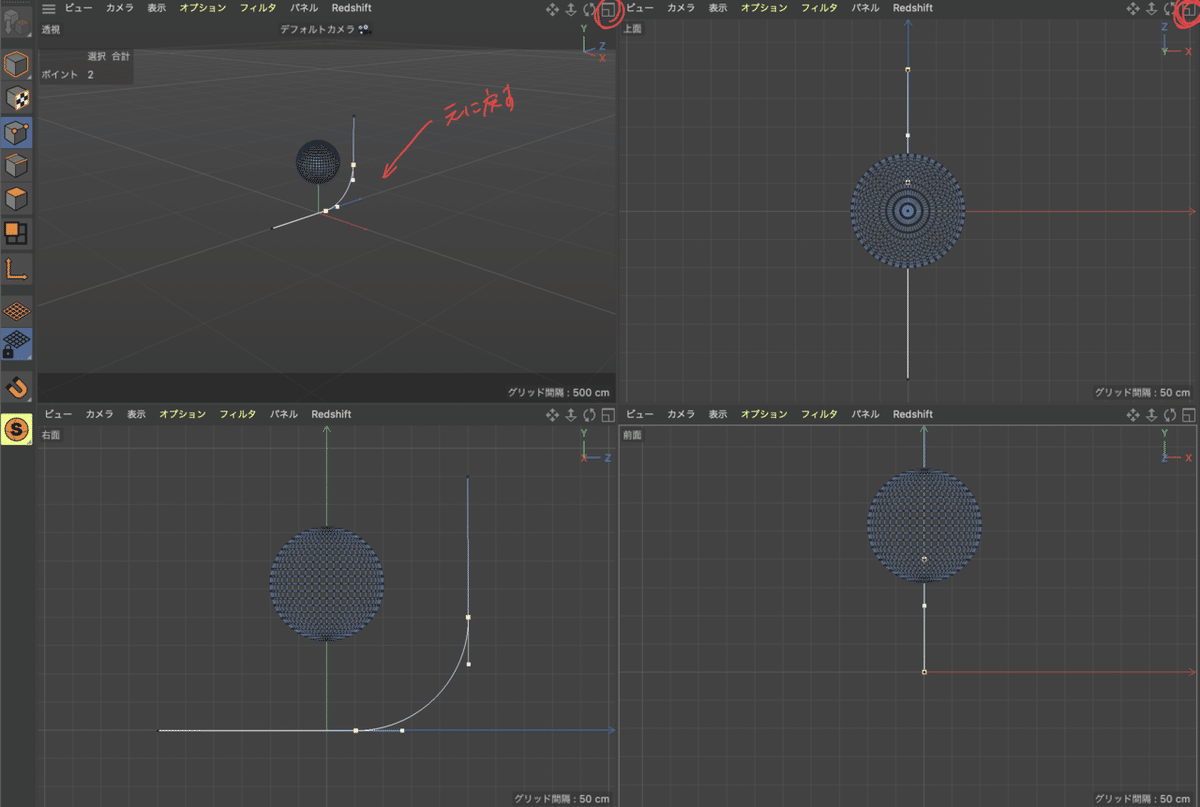Click the rotate icon in the 前面 view
The height and width of the screenshot is (807, 1200).
pos(1170,414)
